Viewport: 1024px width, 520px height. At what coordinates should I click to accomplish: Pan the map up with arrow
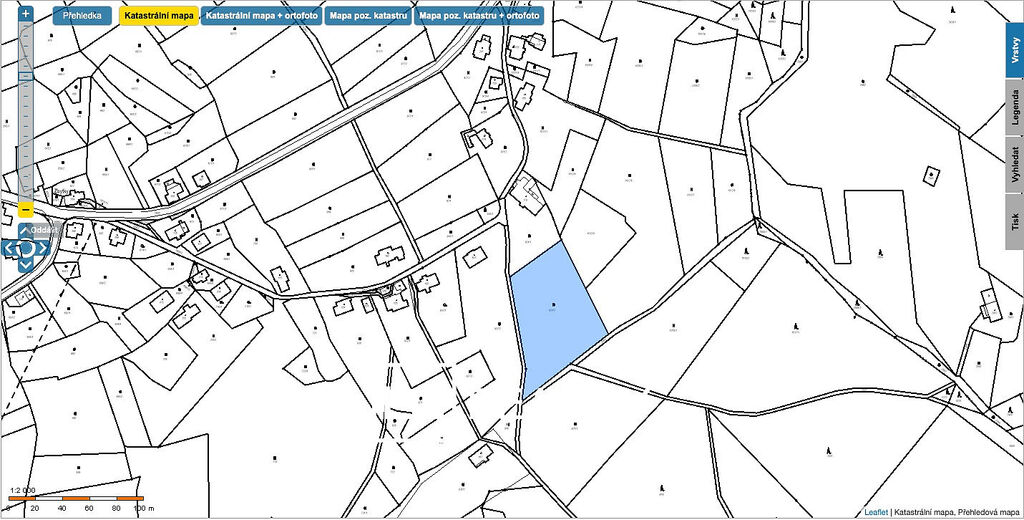click(x=26, y=232)
